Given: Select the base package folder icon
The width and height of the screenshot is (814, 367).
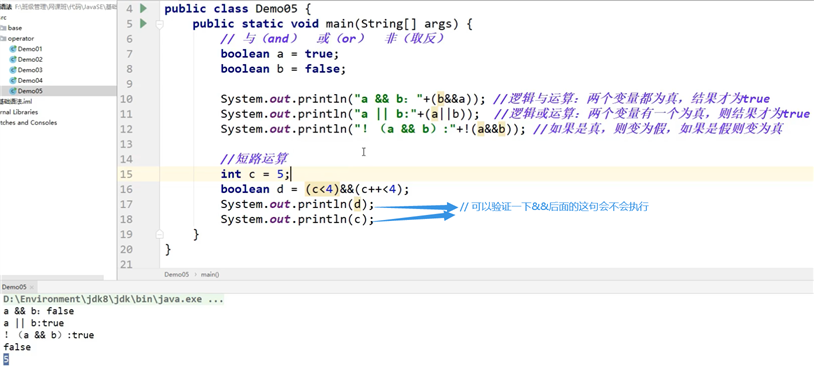Looking at the screenshot, I should point(3,28).
